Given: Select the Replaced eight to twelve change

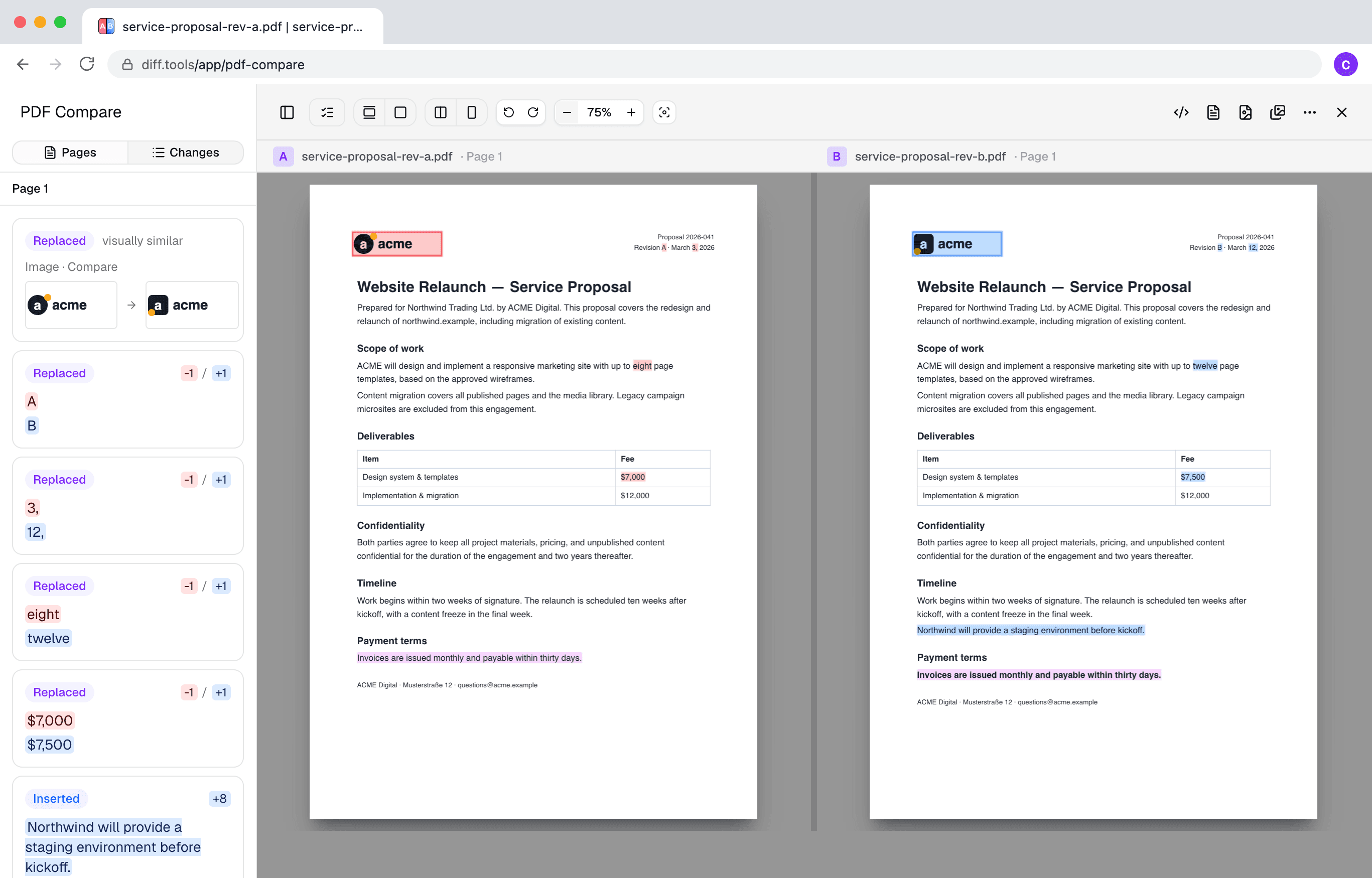Looking at the screenshot, I should coord(128,612).
